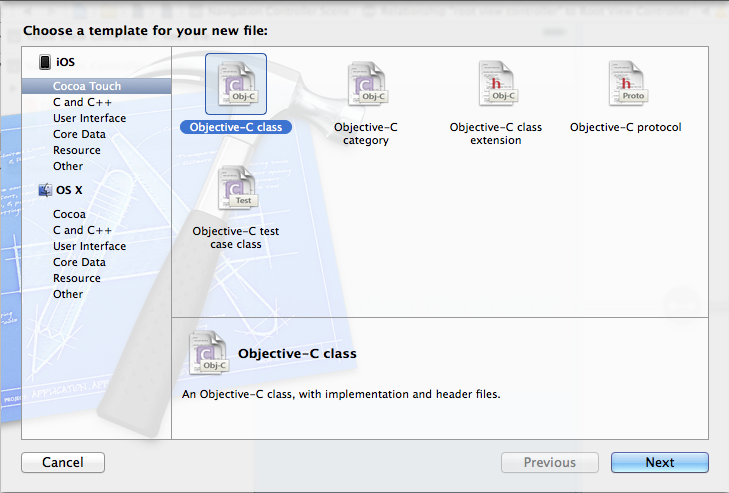Click the bold 'Objective-C class' description title

pyautogui.click(x=297, y=353)
